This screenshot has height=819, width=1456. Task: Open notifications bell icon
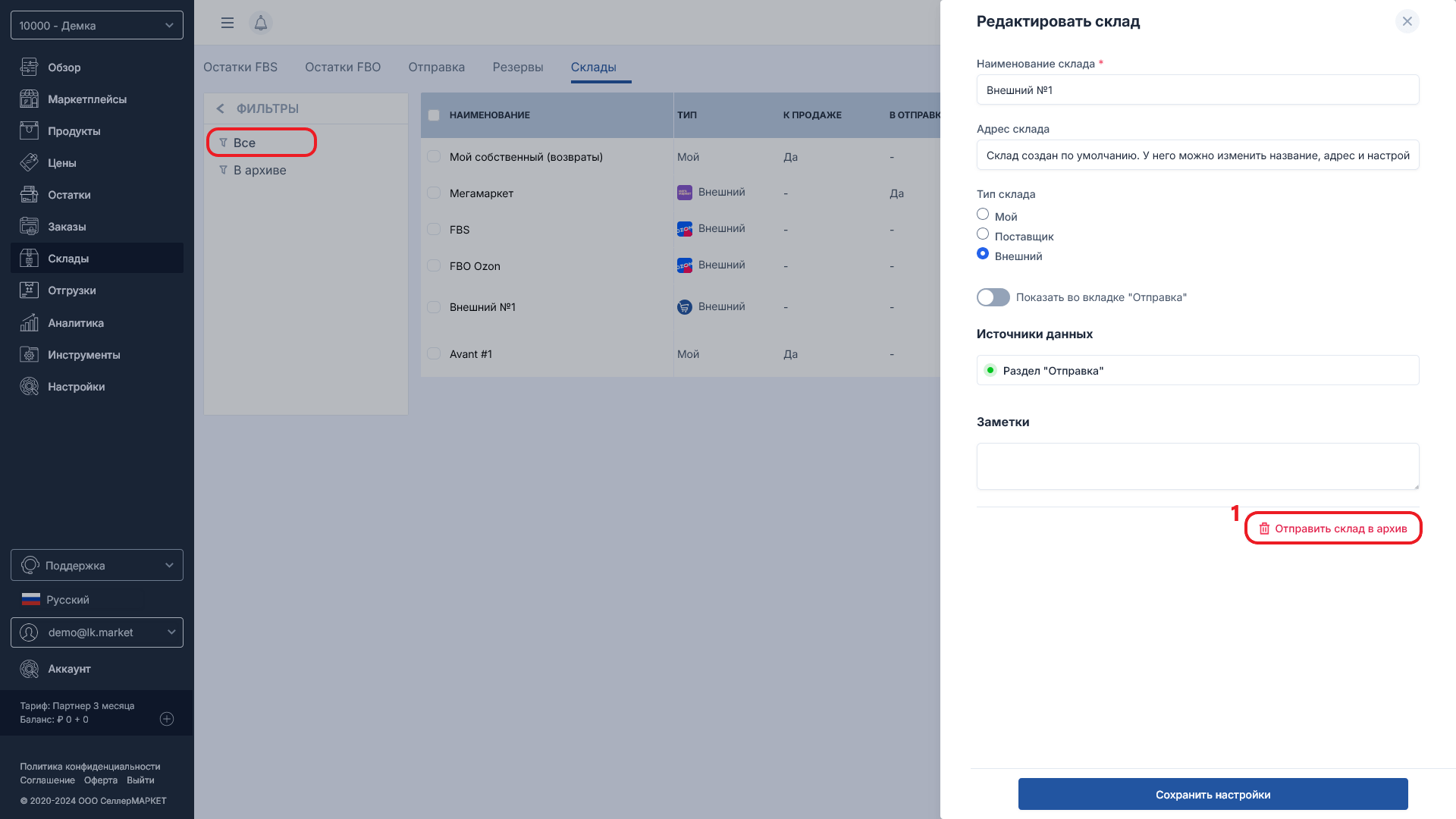click(x=261, y=23)
